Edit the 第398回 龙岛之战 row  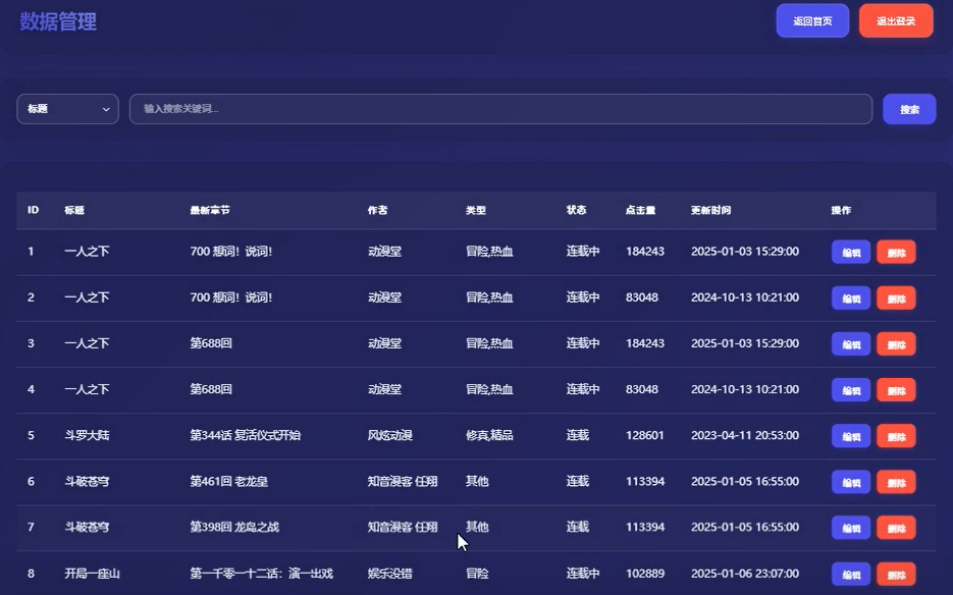[851, 528]
